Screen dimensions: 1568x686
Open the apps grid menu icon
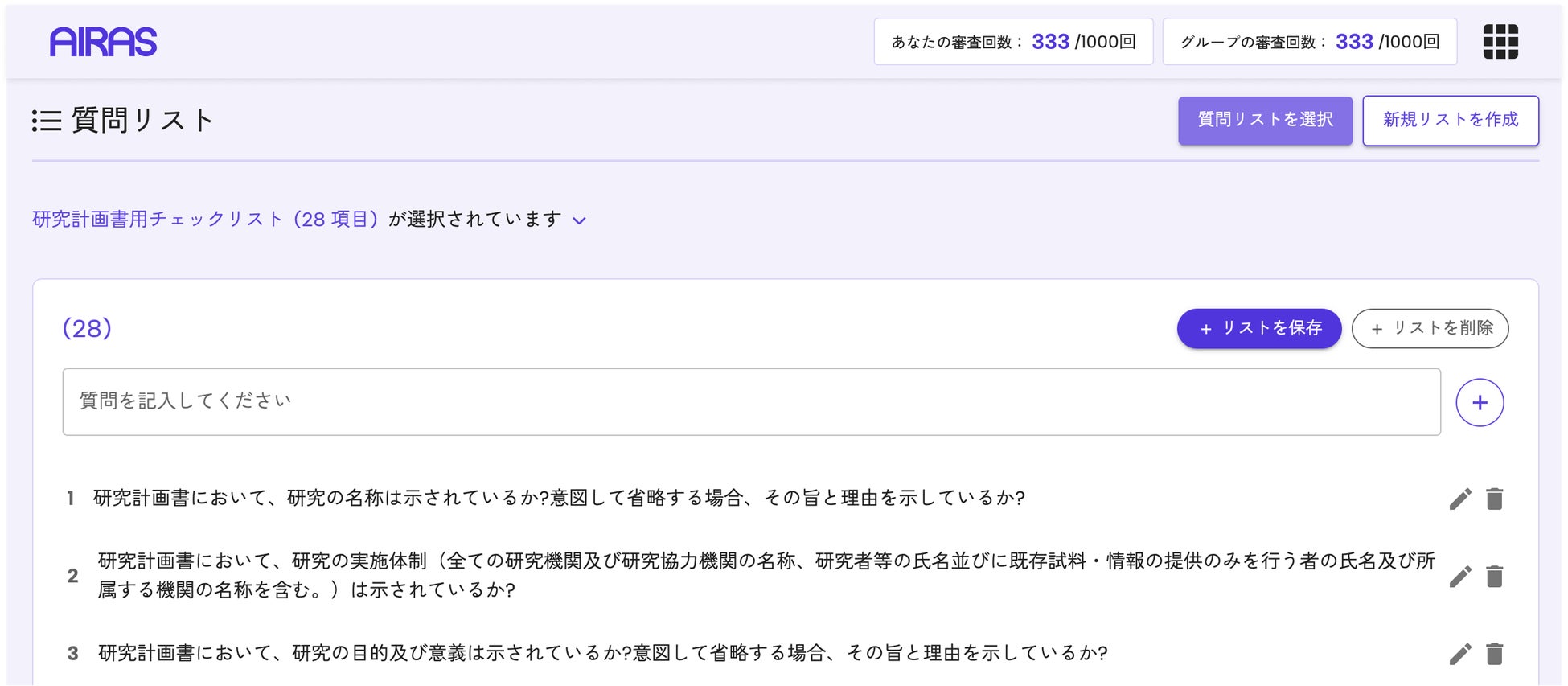tap(1500, 42)
